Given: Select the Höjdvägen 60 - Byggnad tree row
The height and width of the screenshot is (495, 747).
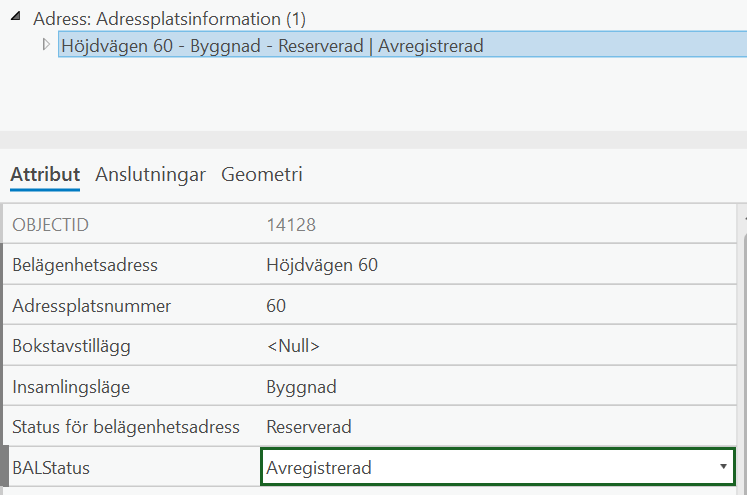Looking at the screenshot, I should pos(272,46).
